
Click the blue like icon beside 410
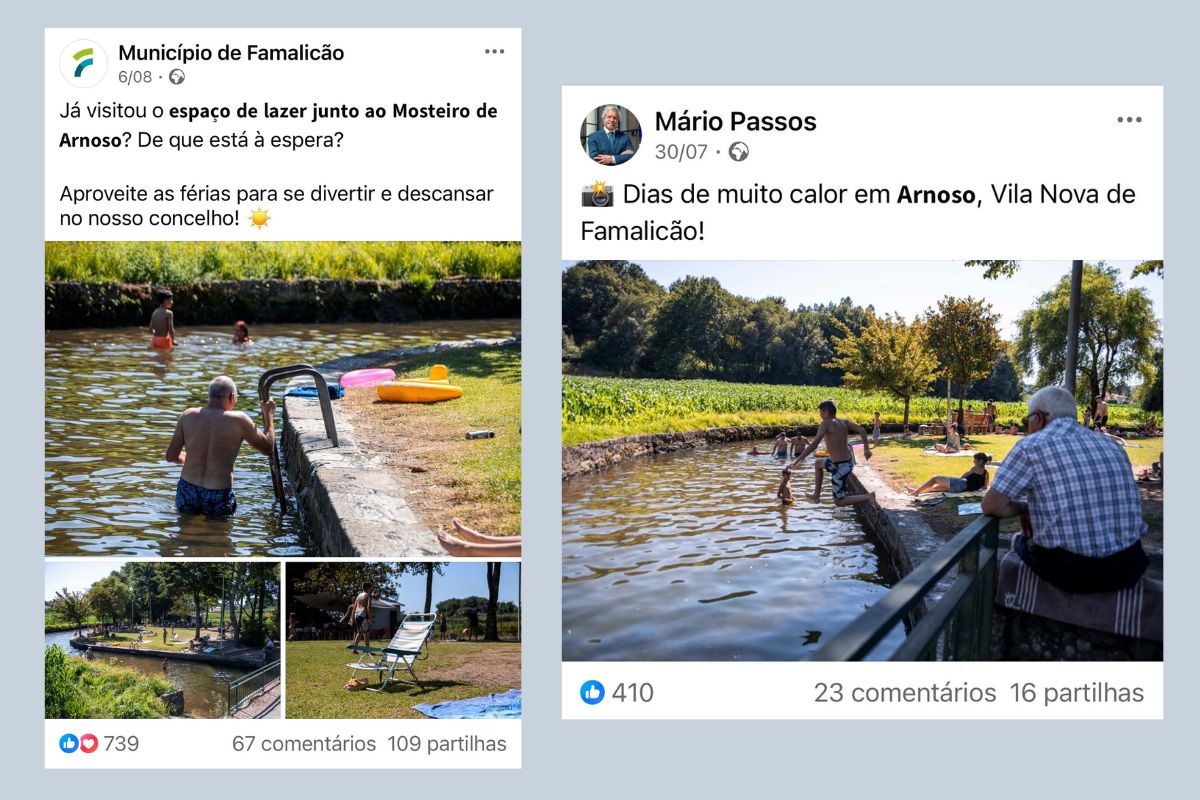[593, 692]
